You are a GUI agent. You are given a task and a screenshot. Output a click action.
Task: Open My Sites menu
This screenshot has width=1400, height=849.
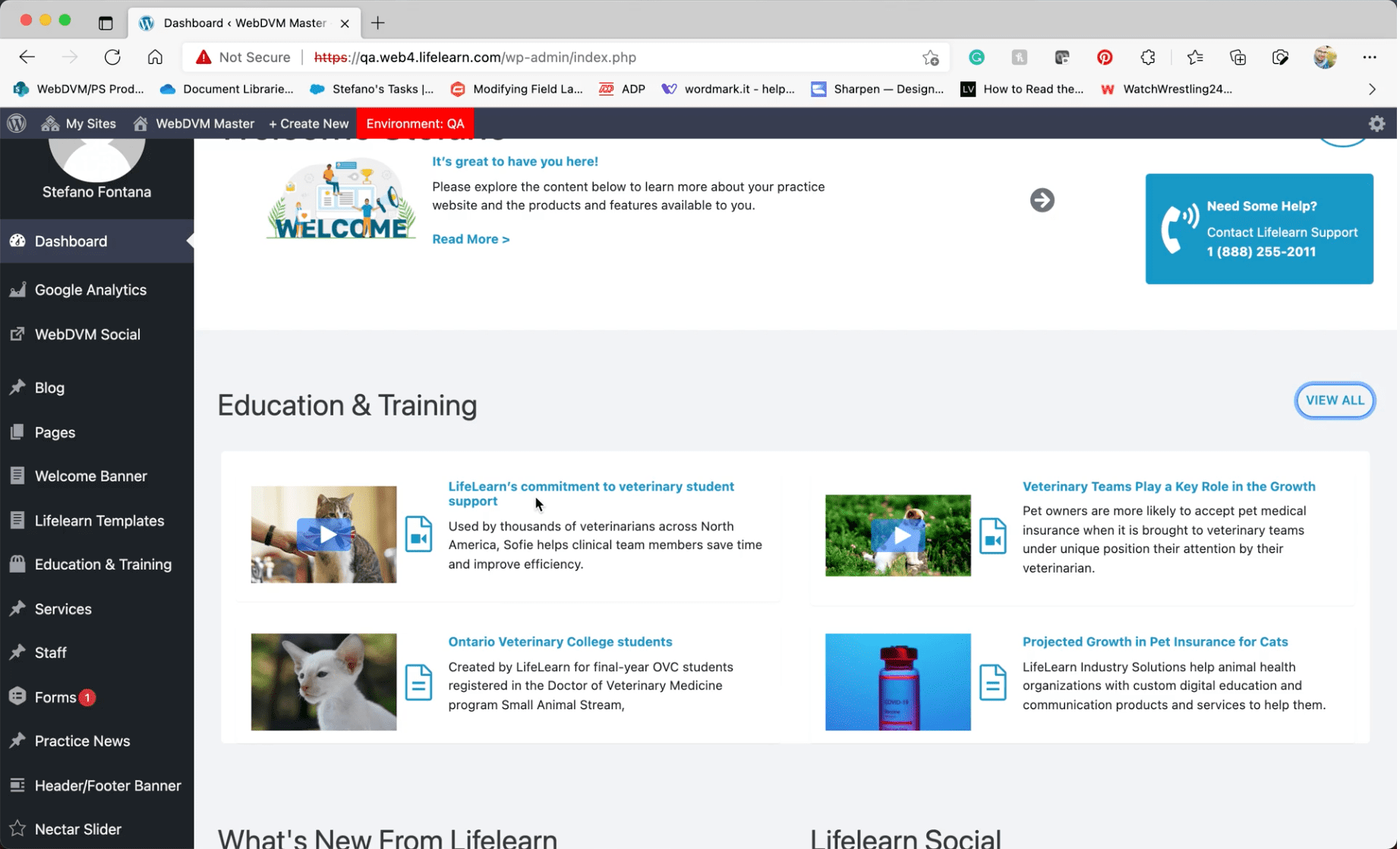(x=79, y=123)
